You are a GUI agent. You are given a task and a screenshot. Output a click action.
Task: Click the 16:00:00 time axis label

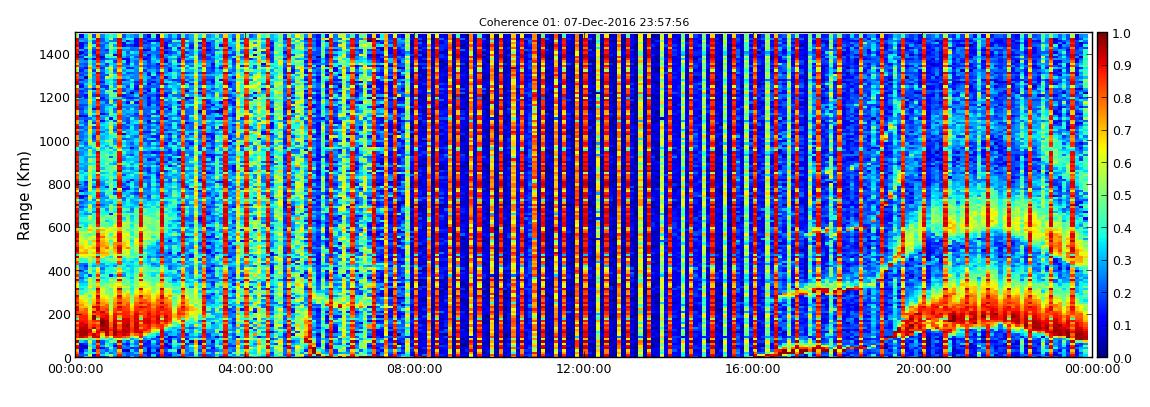(x=753, y=369)
